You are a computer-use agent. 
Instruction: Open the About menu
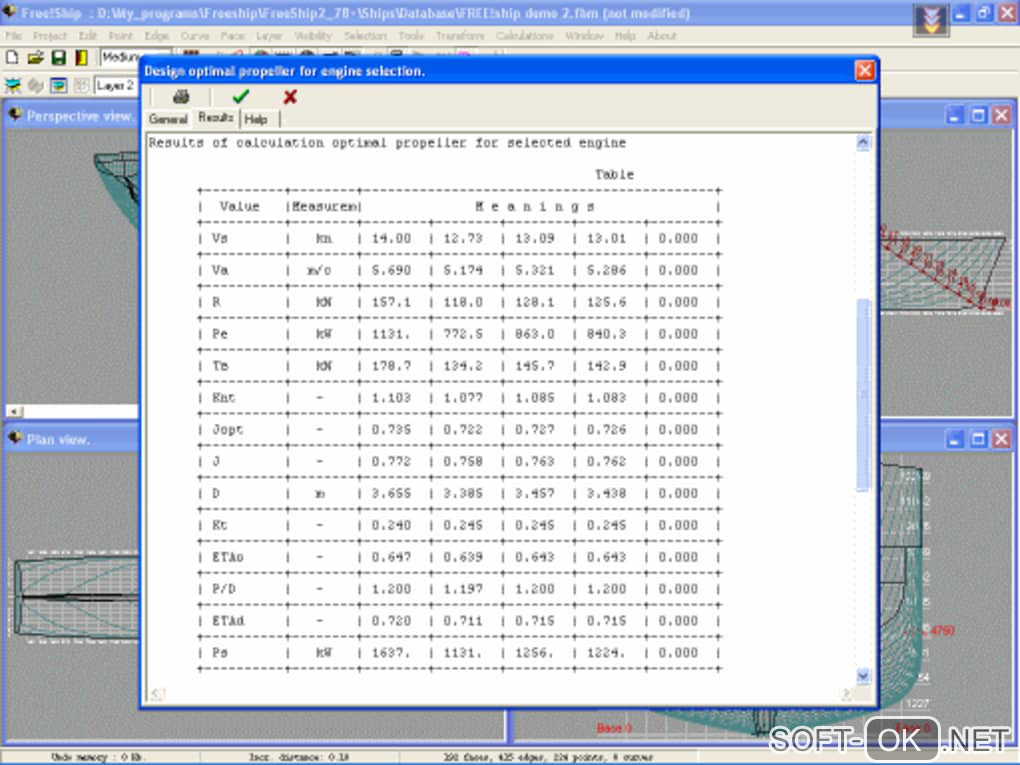[662, 36]
